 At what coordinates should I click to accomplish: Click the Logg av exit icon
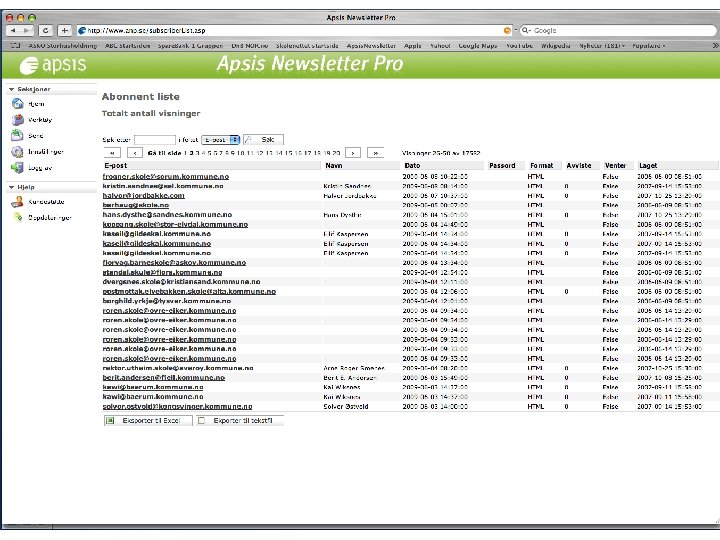click(17, 168)
